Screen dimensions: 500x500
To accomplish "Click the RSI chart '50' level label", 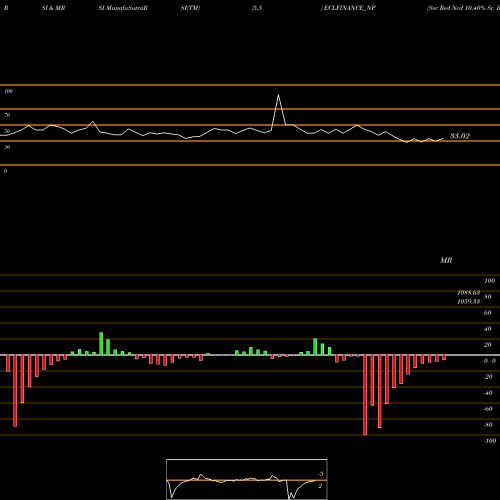I will 7,131.
